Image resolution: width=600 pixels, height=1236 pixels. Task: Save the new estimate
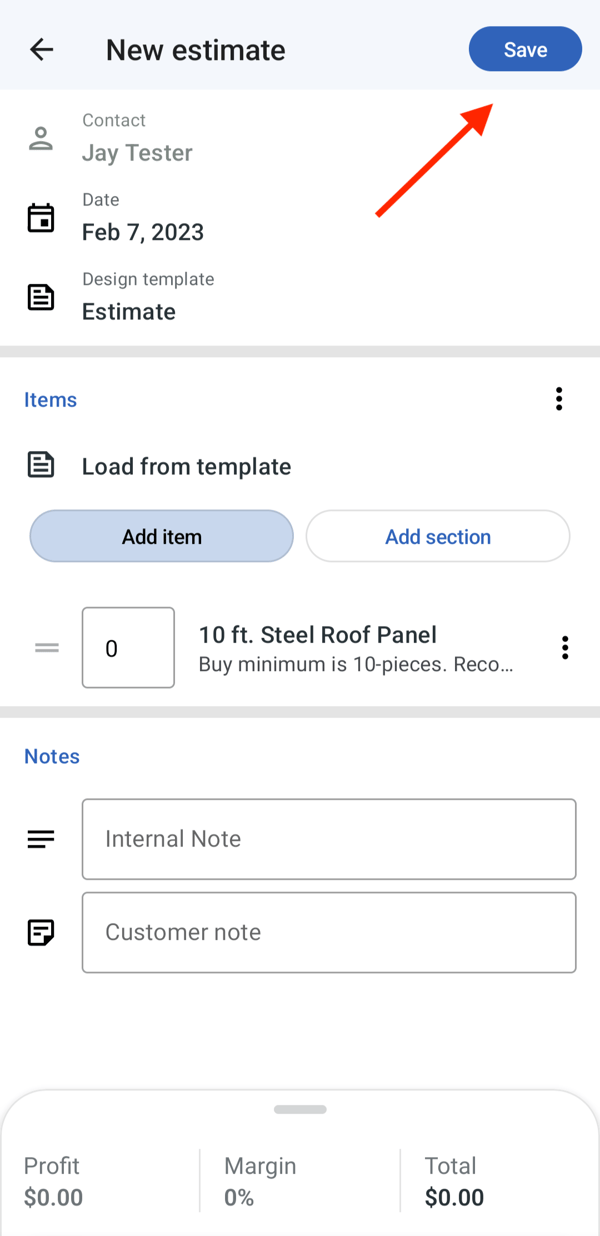point(524,48)
